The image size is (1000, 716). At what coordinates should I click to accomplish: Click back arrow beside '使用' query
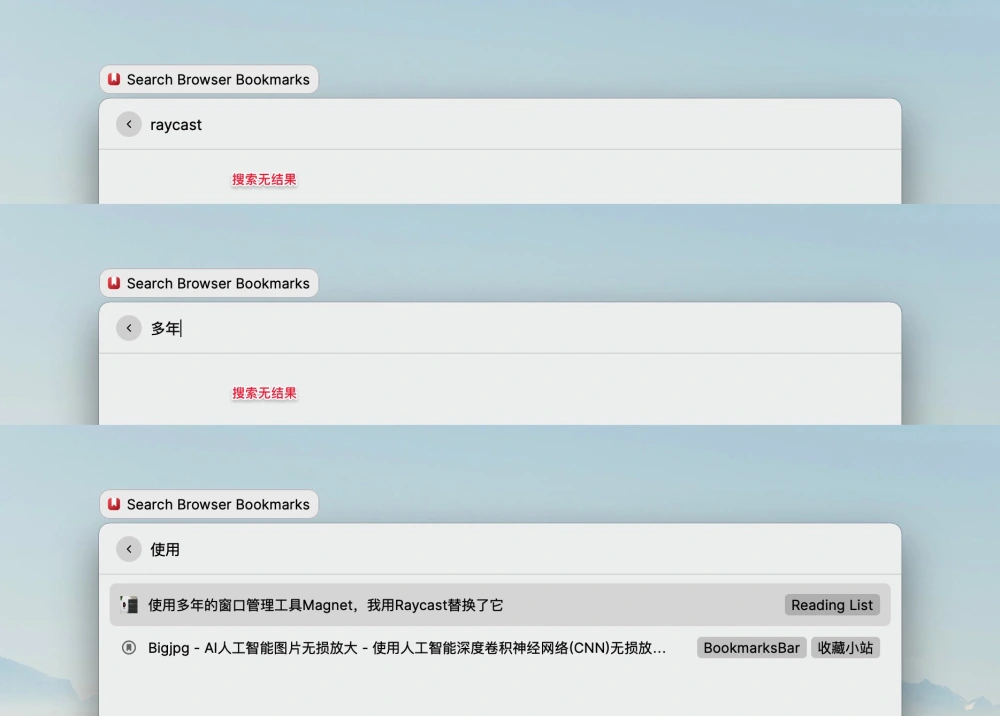129,549
